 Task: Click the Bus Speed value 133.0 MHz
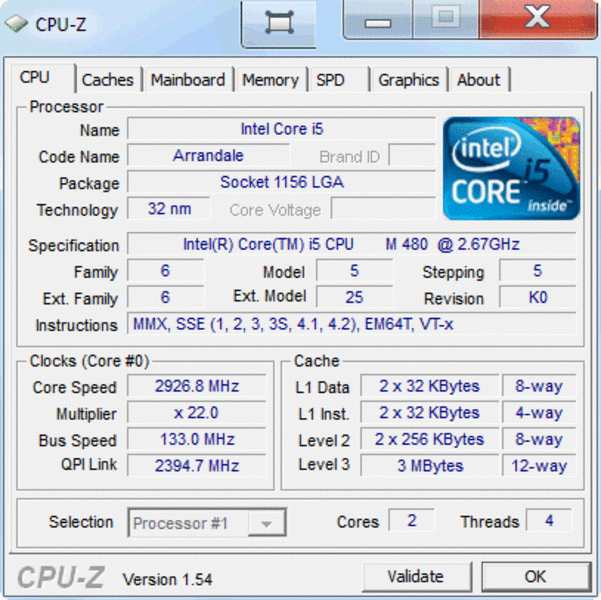197,439
